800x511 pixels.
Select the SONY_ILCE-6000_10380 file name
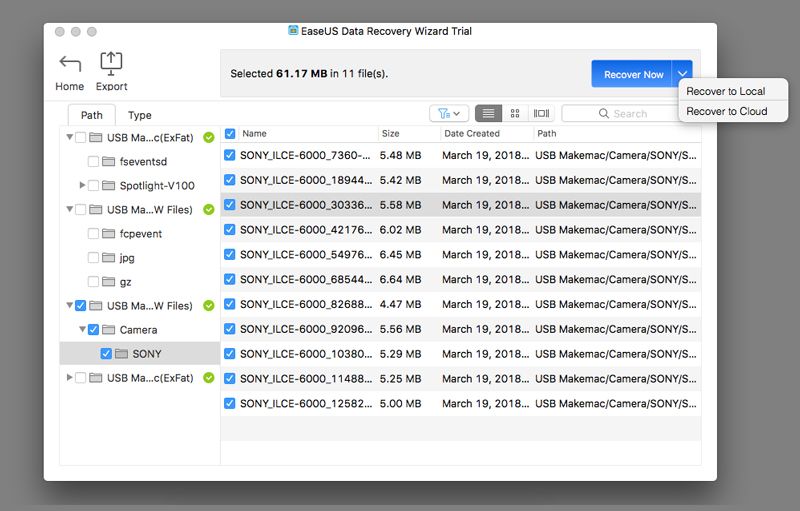[306, 354]
